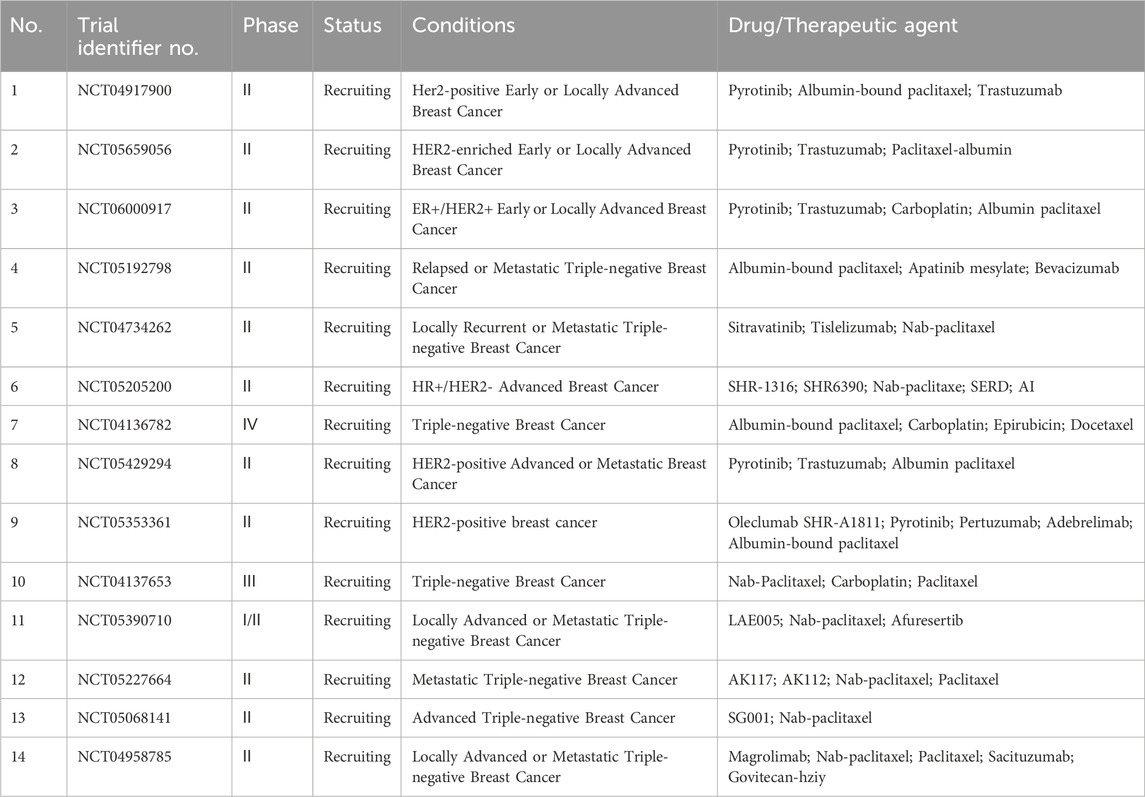Click 'HR+/HER2- Advanced Breast Cancer' condition
This screenshot has height=797, width=1145.
(x=535, y=387)
